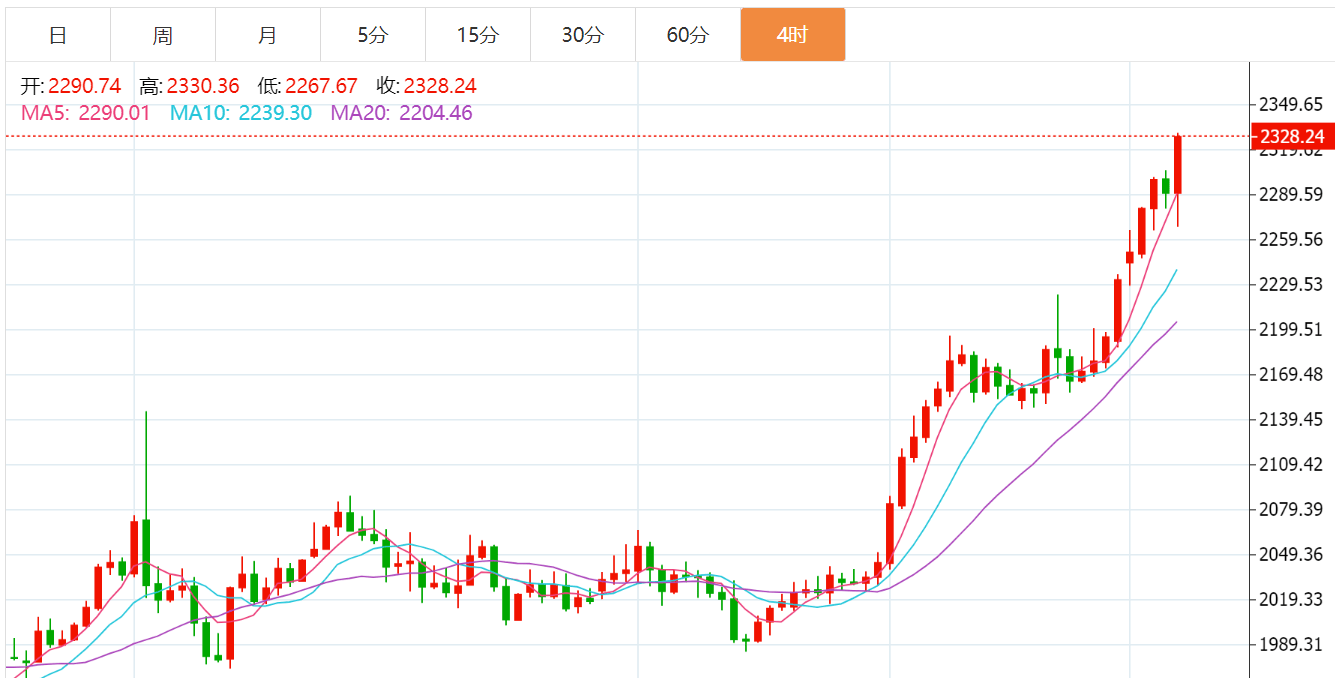Switch to the 日 daily chart tab
Viewport: 1335px width, 678px height.
pos(58,35)
